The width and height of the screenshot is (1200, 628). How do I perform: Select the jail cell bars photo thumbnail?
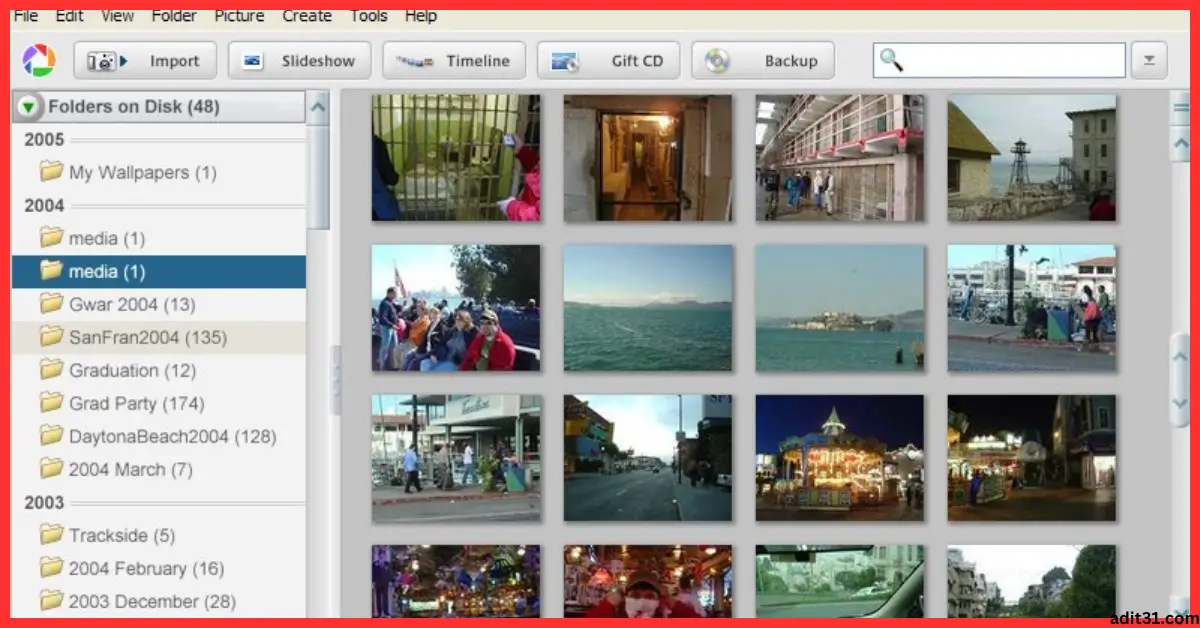coord(456,158)
